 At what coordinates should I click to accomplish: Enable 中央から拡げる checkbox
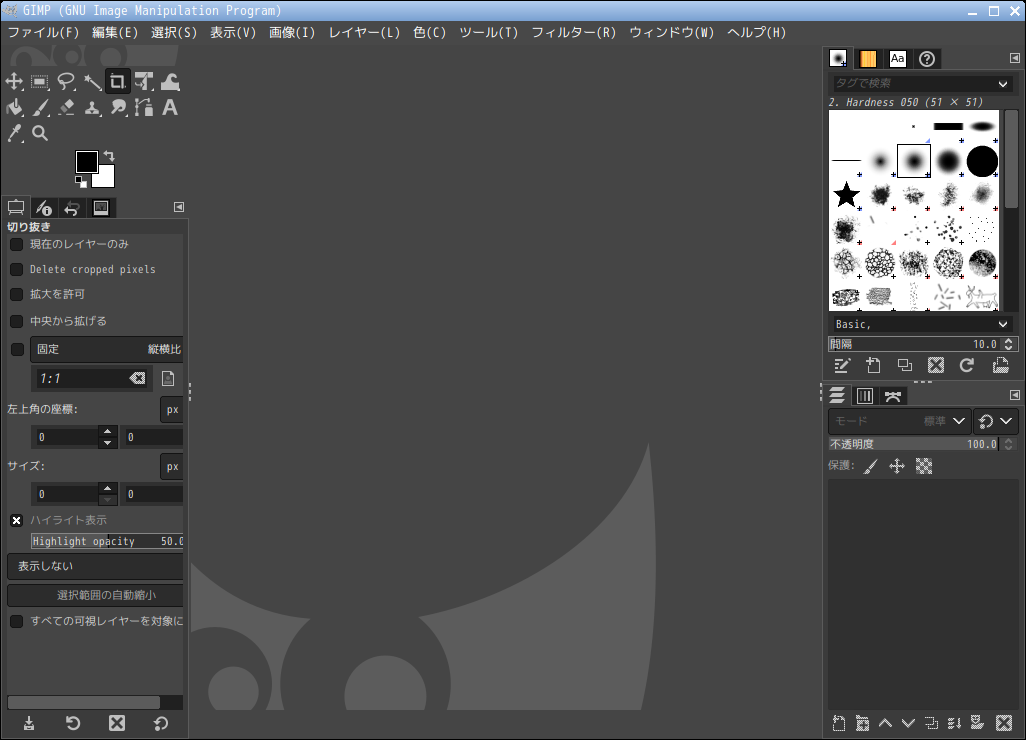click(x=16, y=321)
